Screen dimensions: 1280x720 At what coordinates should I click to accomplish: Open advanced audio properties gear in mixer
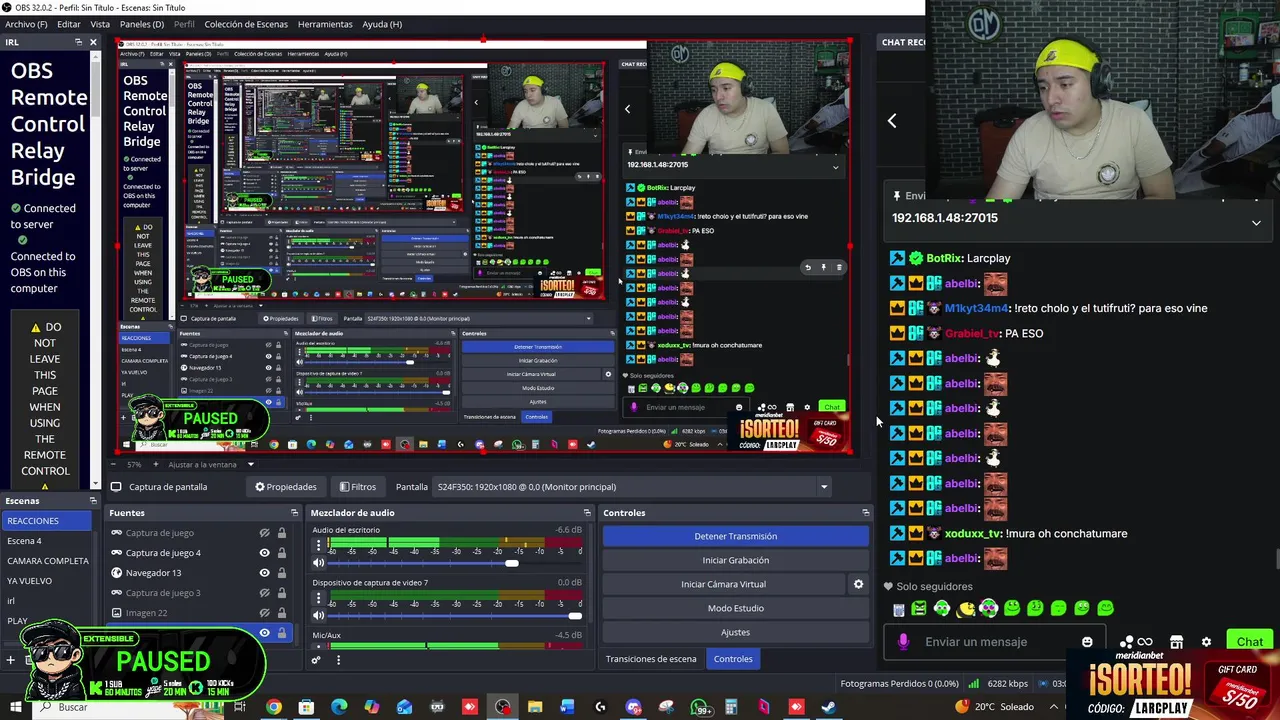pyautogui.click(x=316, y=660)
